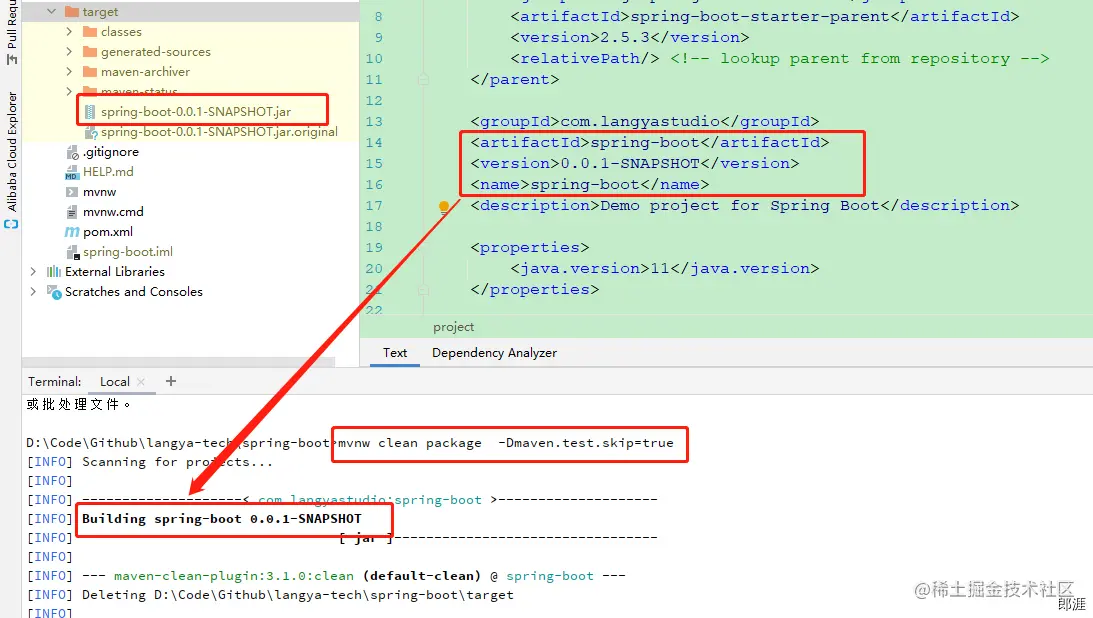Click the External Libraries icon
This screenshot has width=1093, height=618.
pyautogui.click(x=54, y=271)
